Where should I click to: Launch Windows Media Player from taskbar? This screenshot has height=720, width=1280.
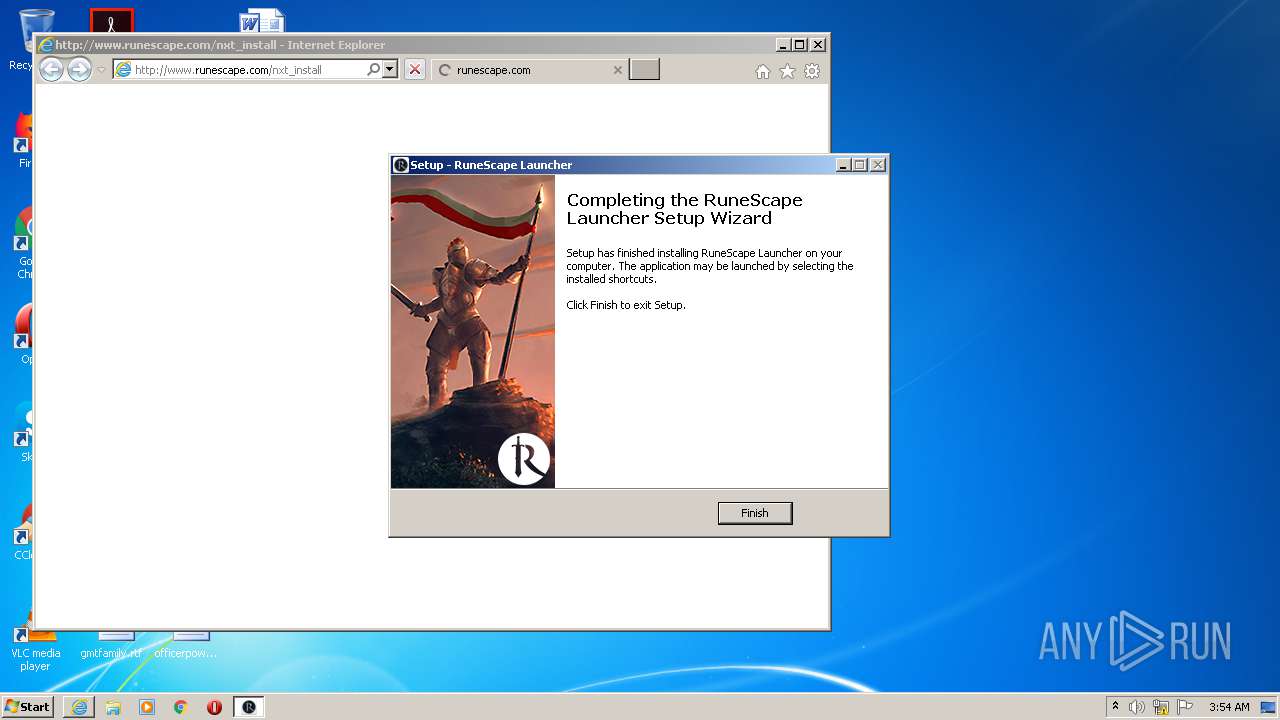pos(147,707)
